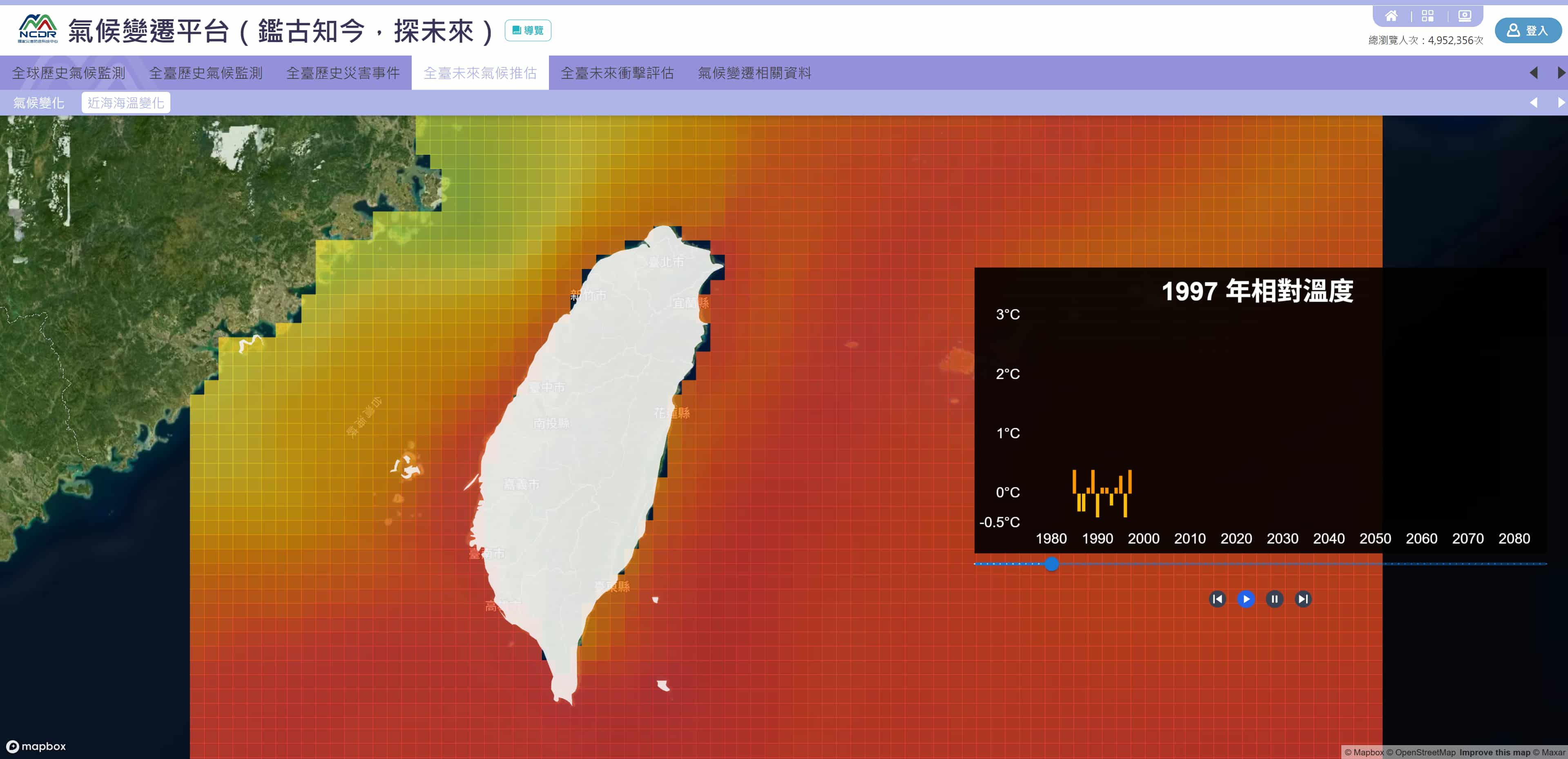Click the home icon in header
This screenshot has height=759, width=1568.
click(x=1391, y=16)
